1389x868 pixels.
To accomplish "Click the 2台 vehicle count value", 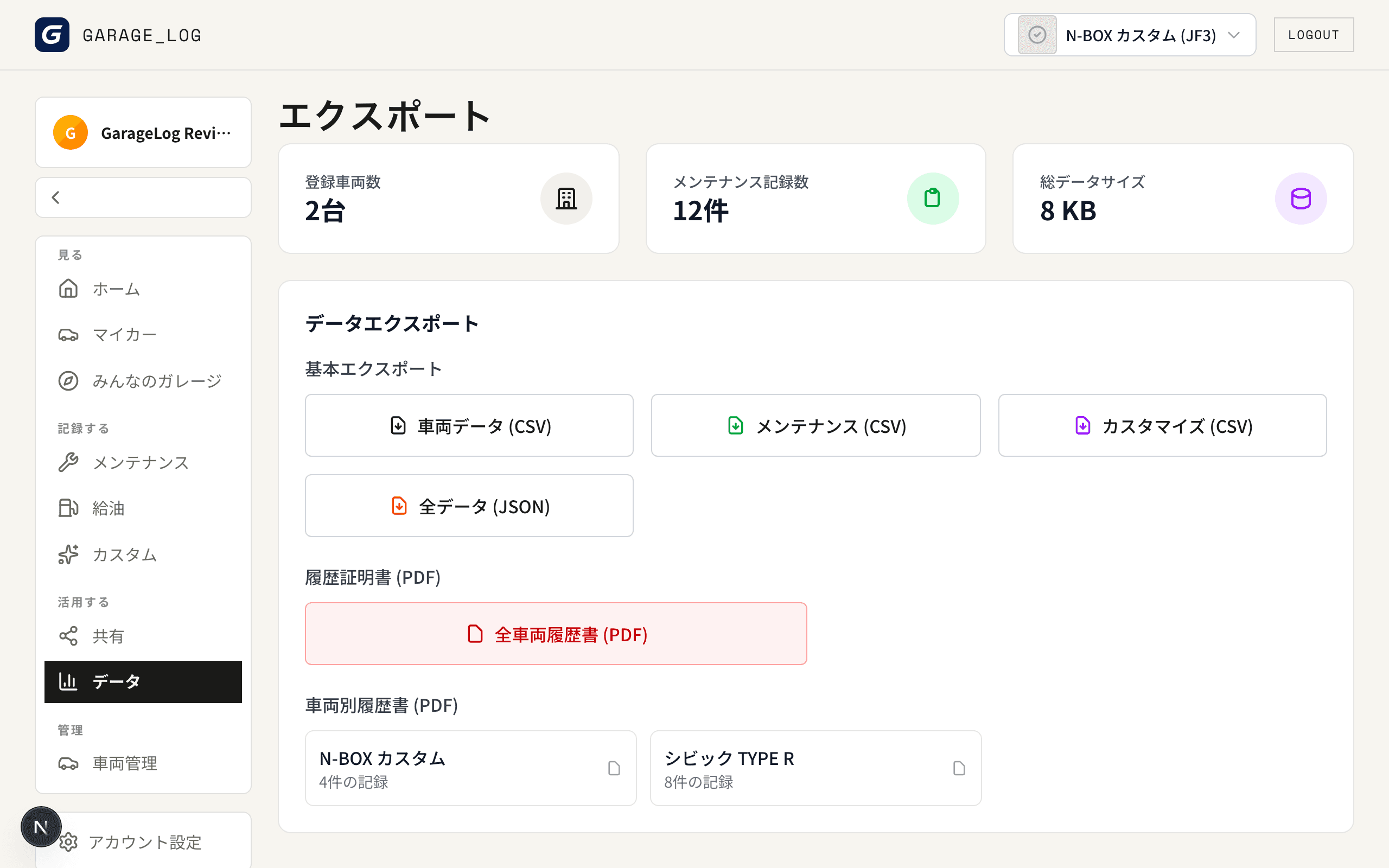I will pyautogui.click(x=325, y=210).
